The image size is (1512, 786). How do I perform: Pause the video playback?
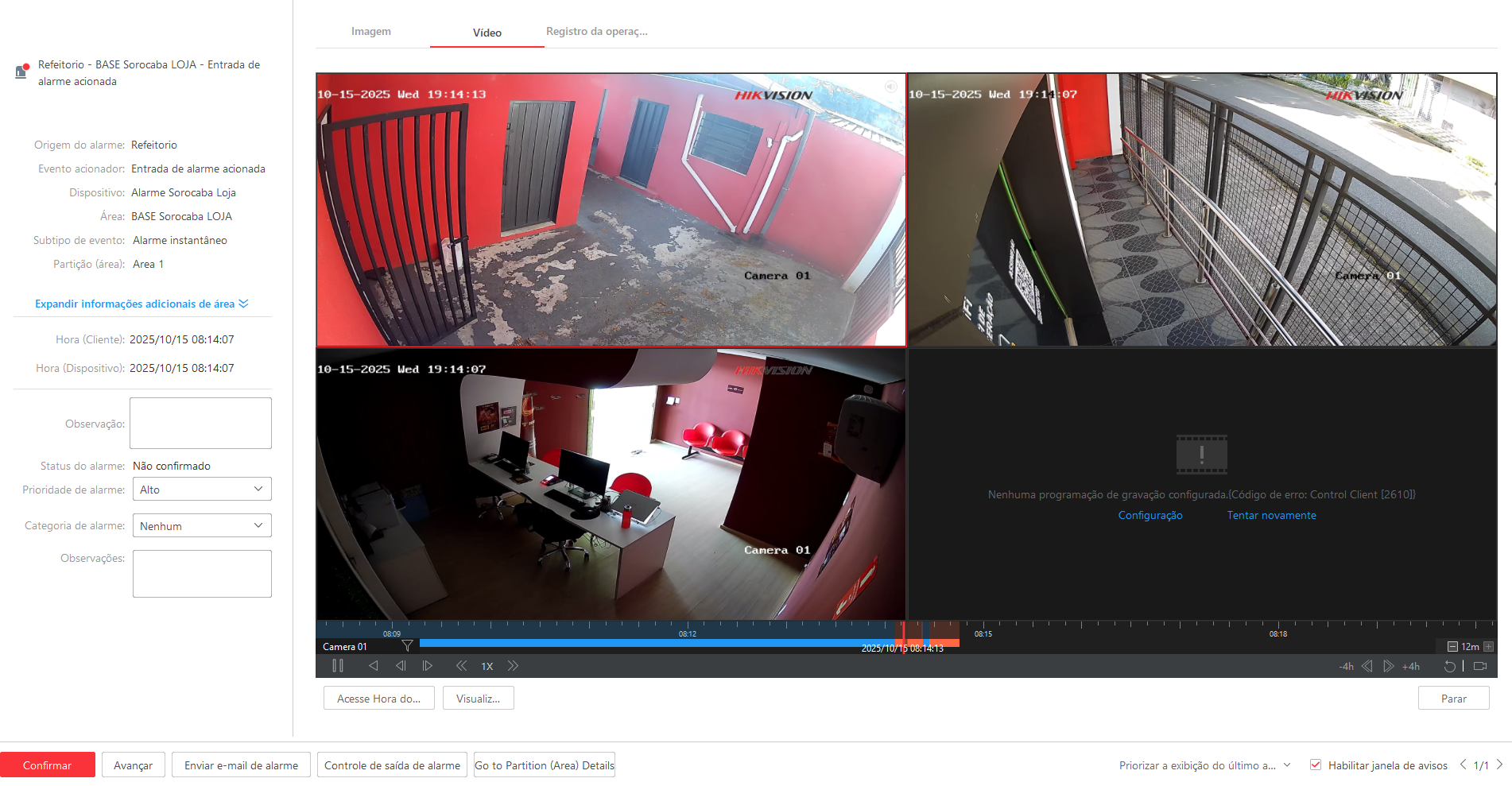[338, 666]
